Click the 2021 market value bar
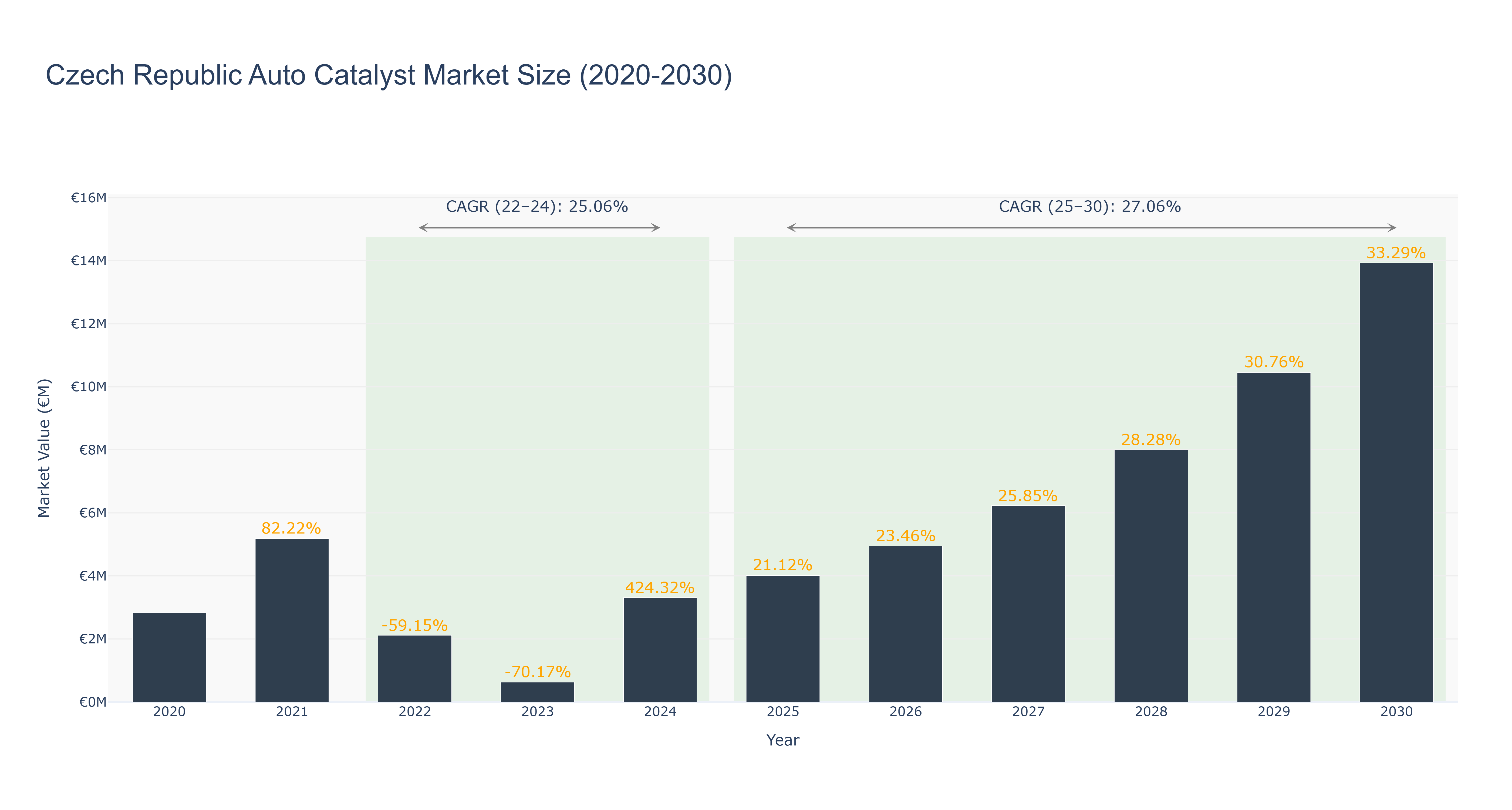Screen dimensions: 1512x810 click(292, 620)
